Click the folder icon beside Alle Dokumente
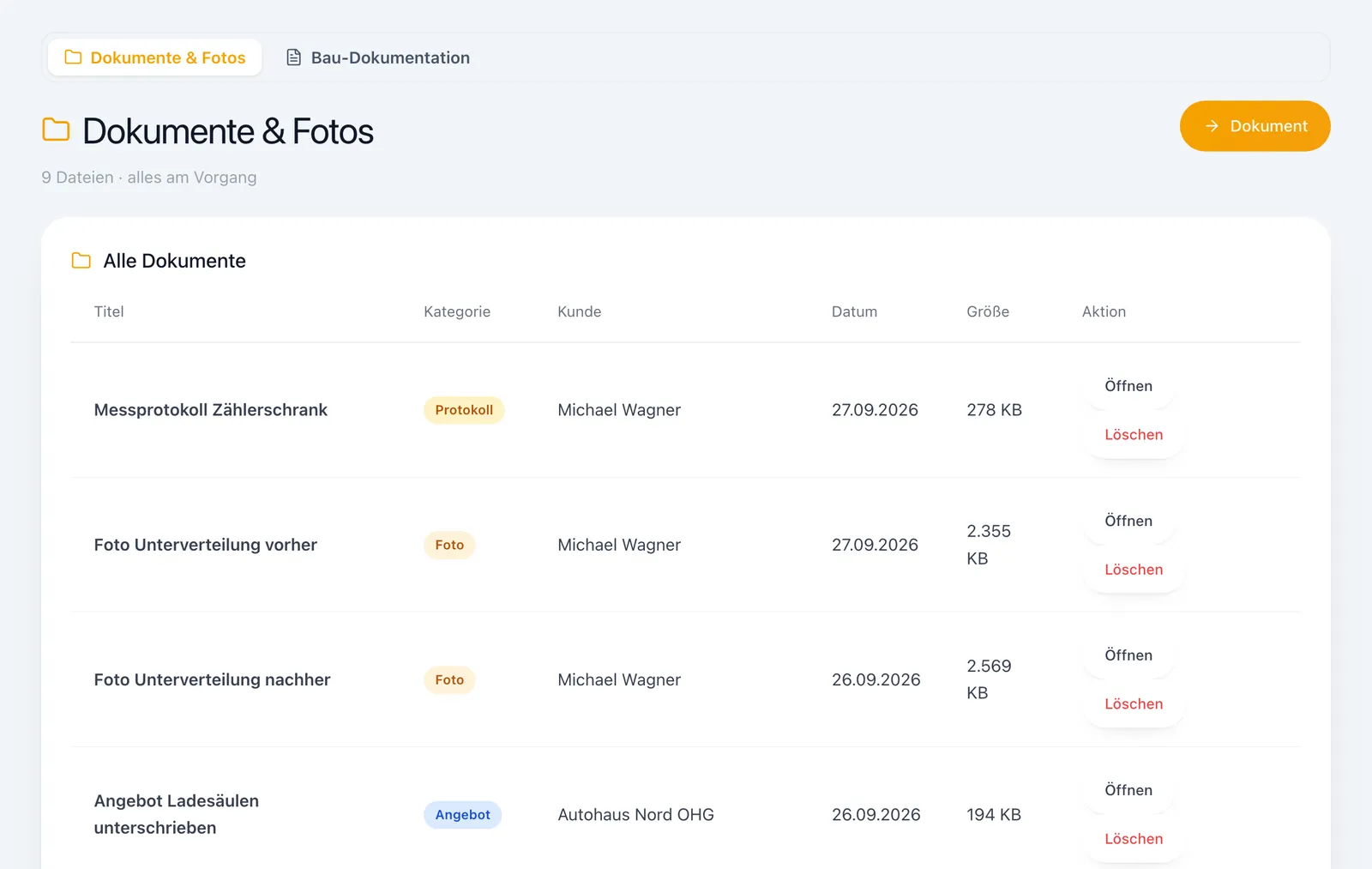 [x=81, y=261]
